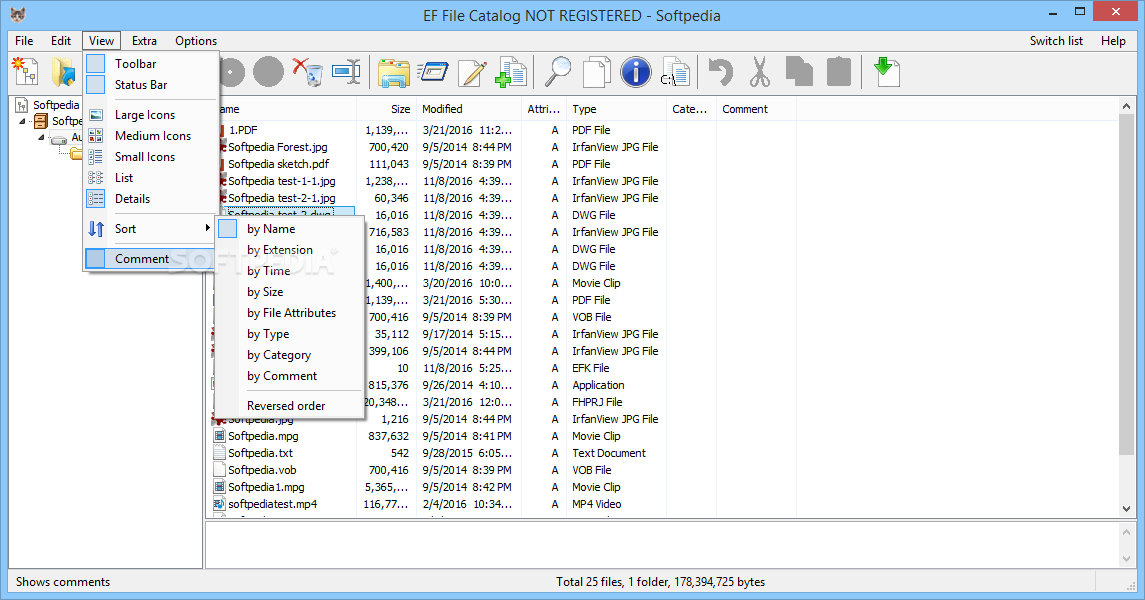Open the View menu

click(102, 41)
